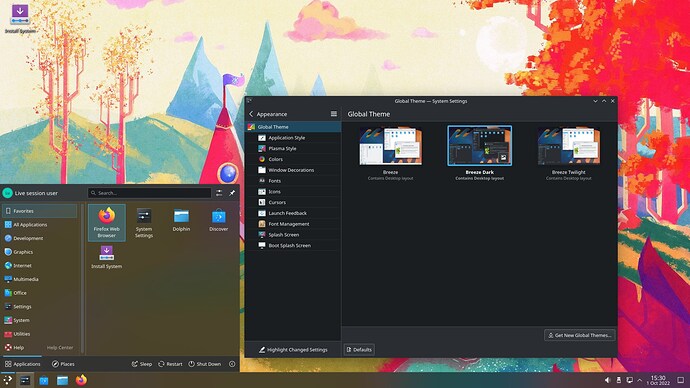Click the Restart button
The image size is (690, 388).
[x=170, y=364]
